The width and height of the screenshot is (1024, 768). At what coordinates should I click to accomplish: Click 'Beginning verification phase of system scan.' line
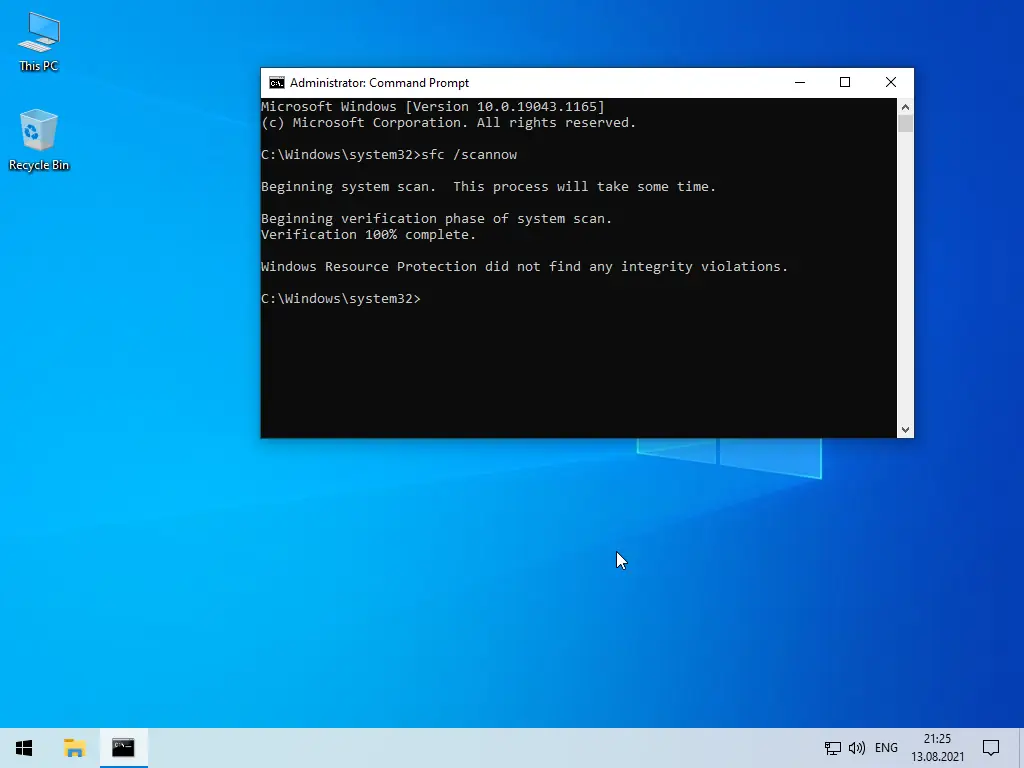tap(436, 219)
